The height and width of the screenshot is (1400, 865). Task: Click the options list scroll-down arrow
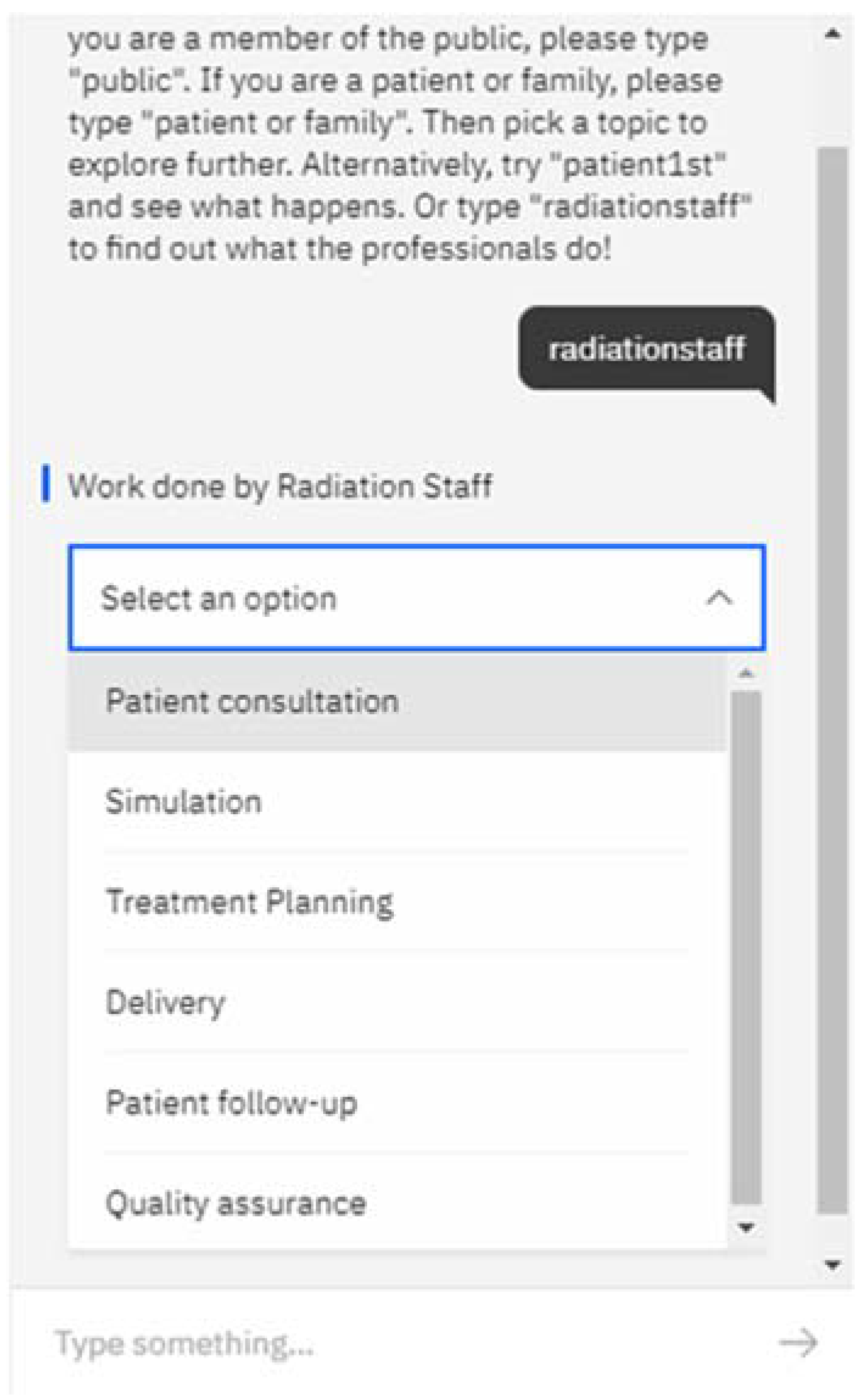(x=746, y=1227)
